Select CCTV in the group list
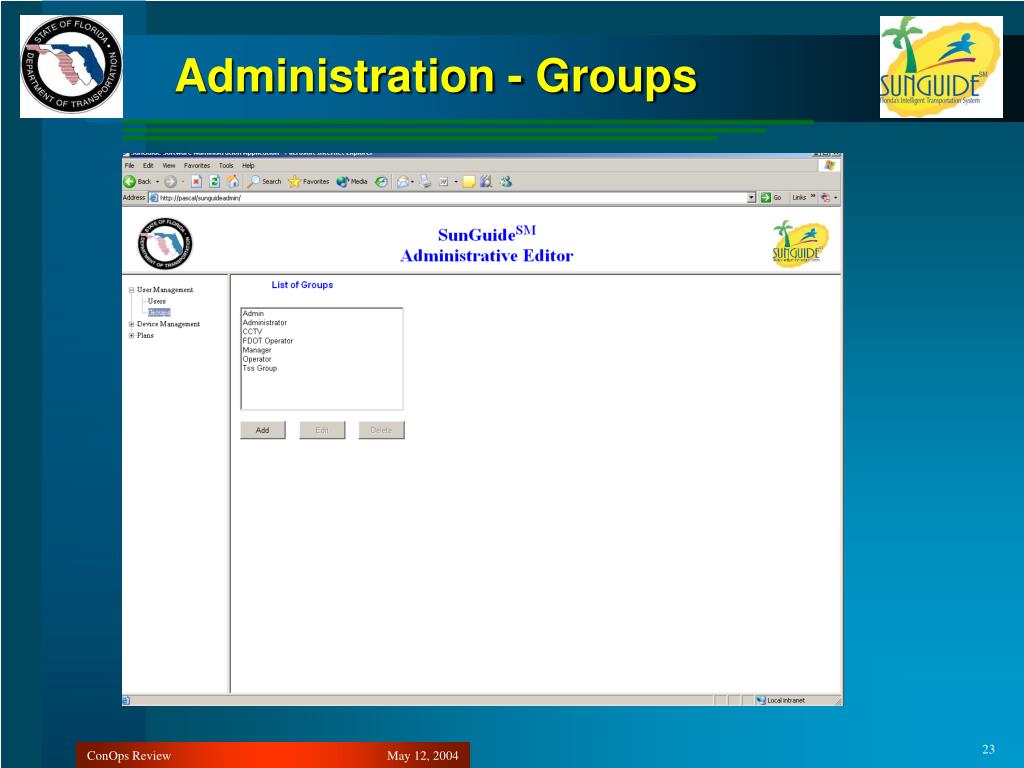1024x768 pixels. click(x=252, y=332)
